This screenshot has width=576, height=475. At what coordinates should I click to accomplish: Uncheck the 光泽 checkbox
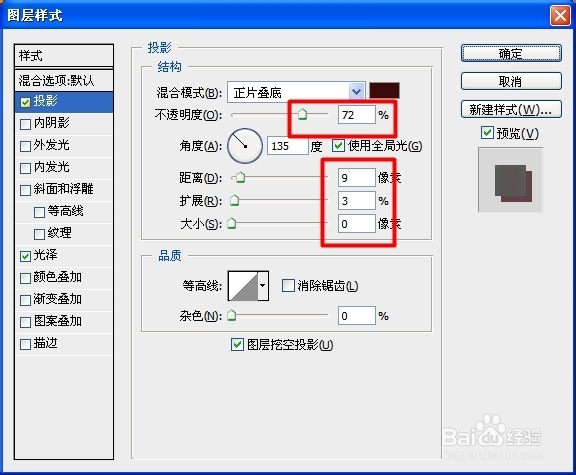tap(25, 256)
